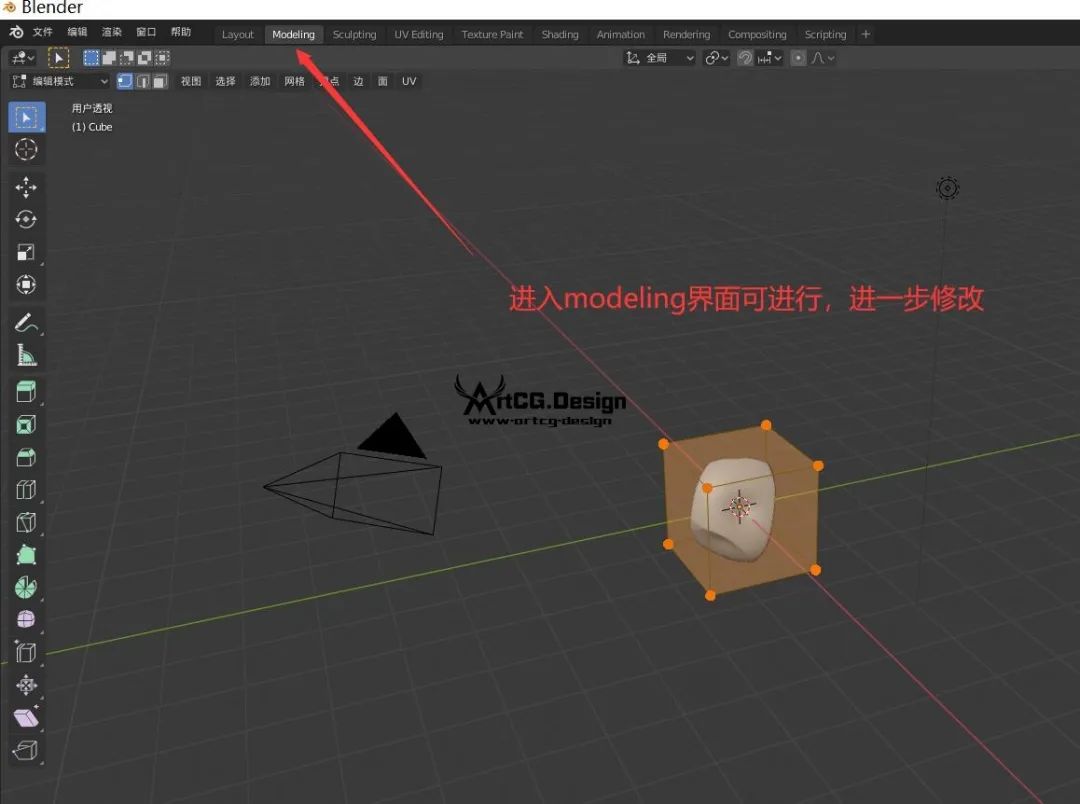
Task: Switch to the Sculpting workspace tab
Action: pyautogui.click(x=354, y=34)
